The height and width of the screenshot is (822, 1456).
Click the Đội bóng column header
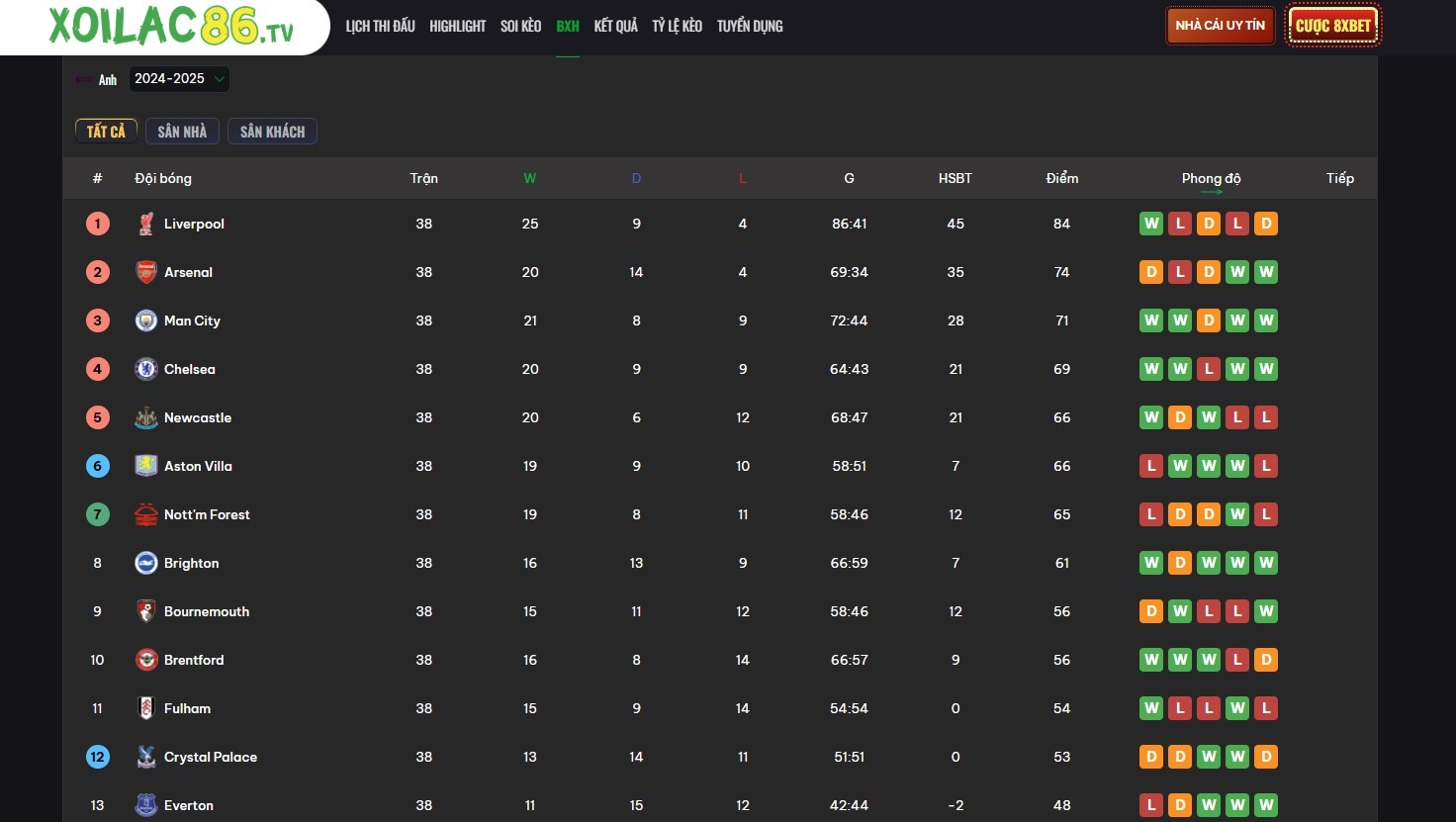pyautogui.click(x=163, y=178)
